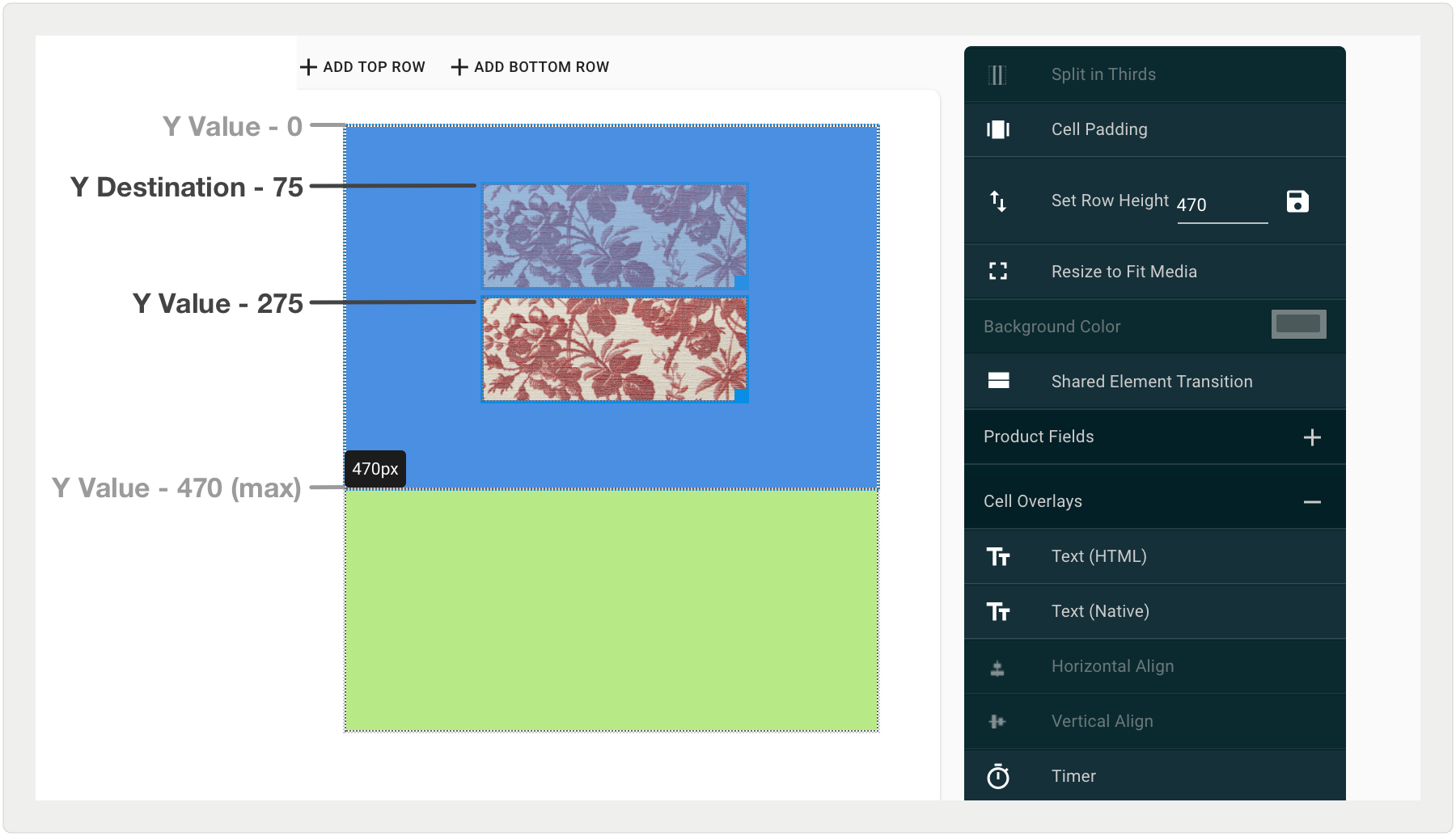
Task: Choose Resize to Fit Media
Action: coord(1155,272)
